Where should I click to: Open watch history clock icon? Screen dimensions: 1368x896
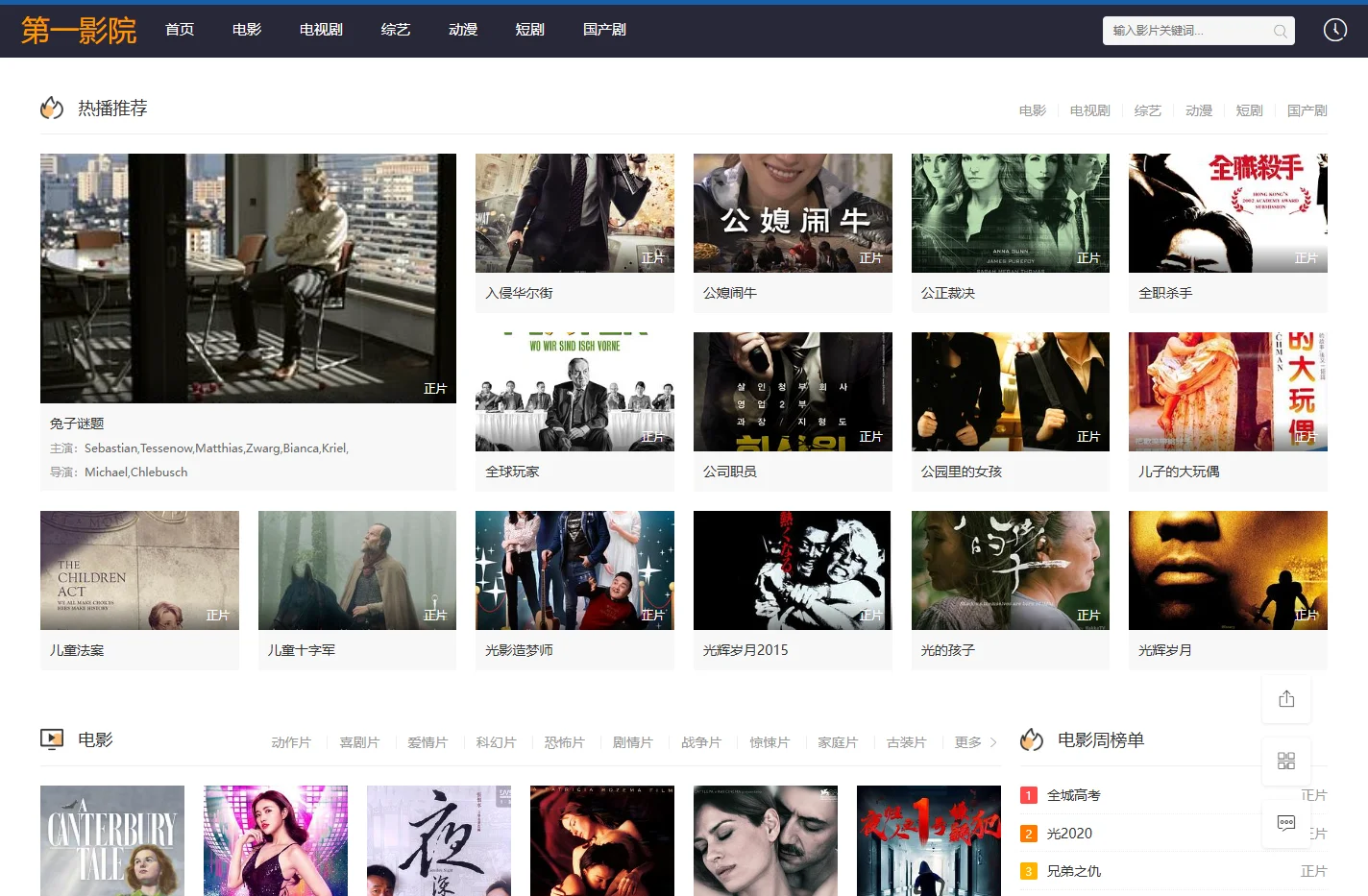[x=1335, y=30]
